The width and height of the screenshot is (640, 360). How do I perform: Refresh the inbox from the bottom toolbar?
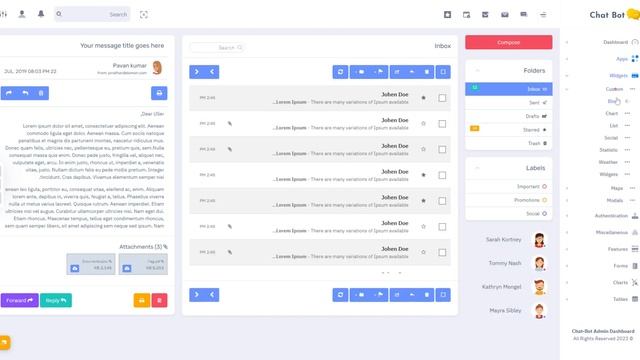[x=340, y=295]
